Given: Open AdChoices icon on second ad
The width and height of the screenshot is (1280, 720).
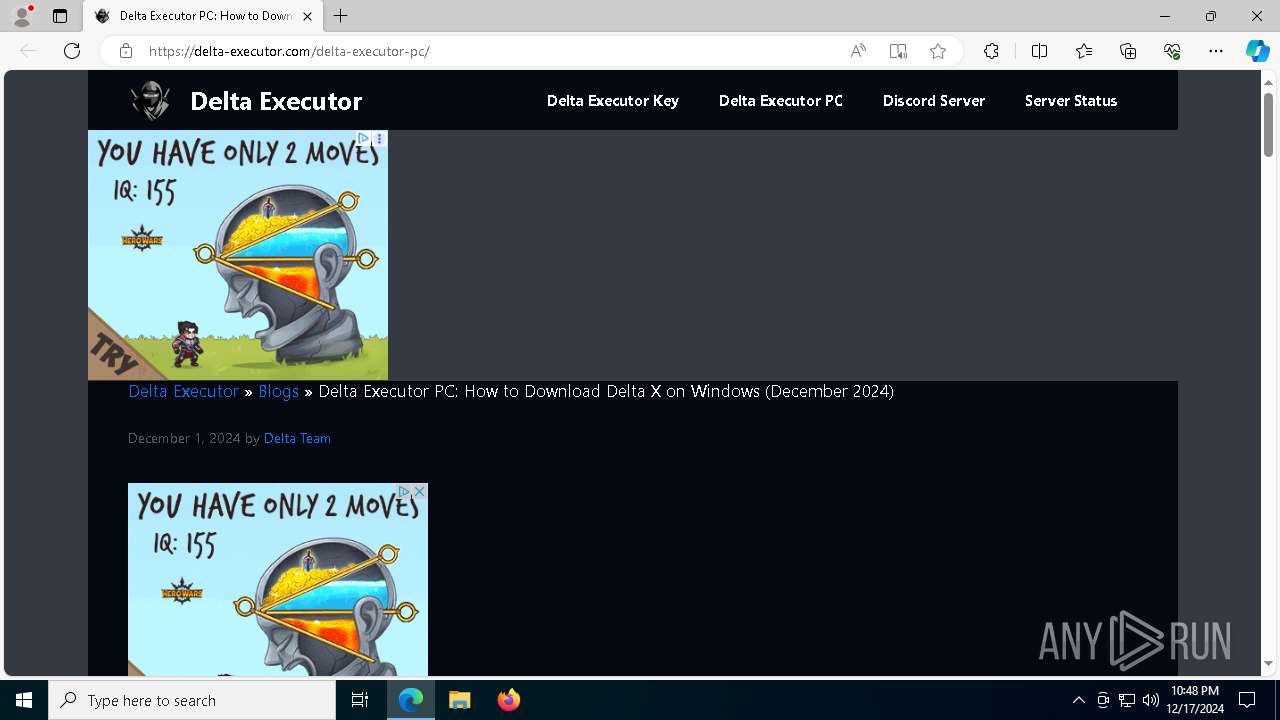Looking at the screenshot, I should pyautogui.click(x=404, y=491).
